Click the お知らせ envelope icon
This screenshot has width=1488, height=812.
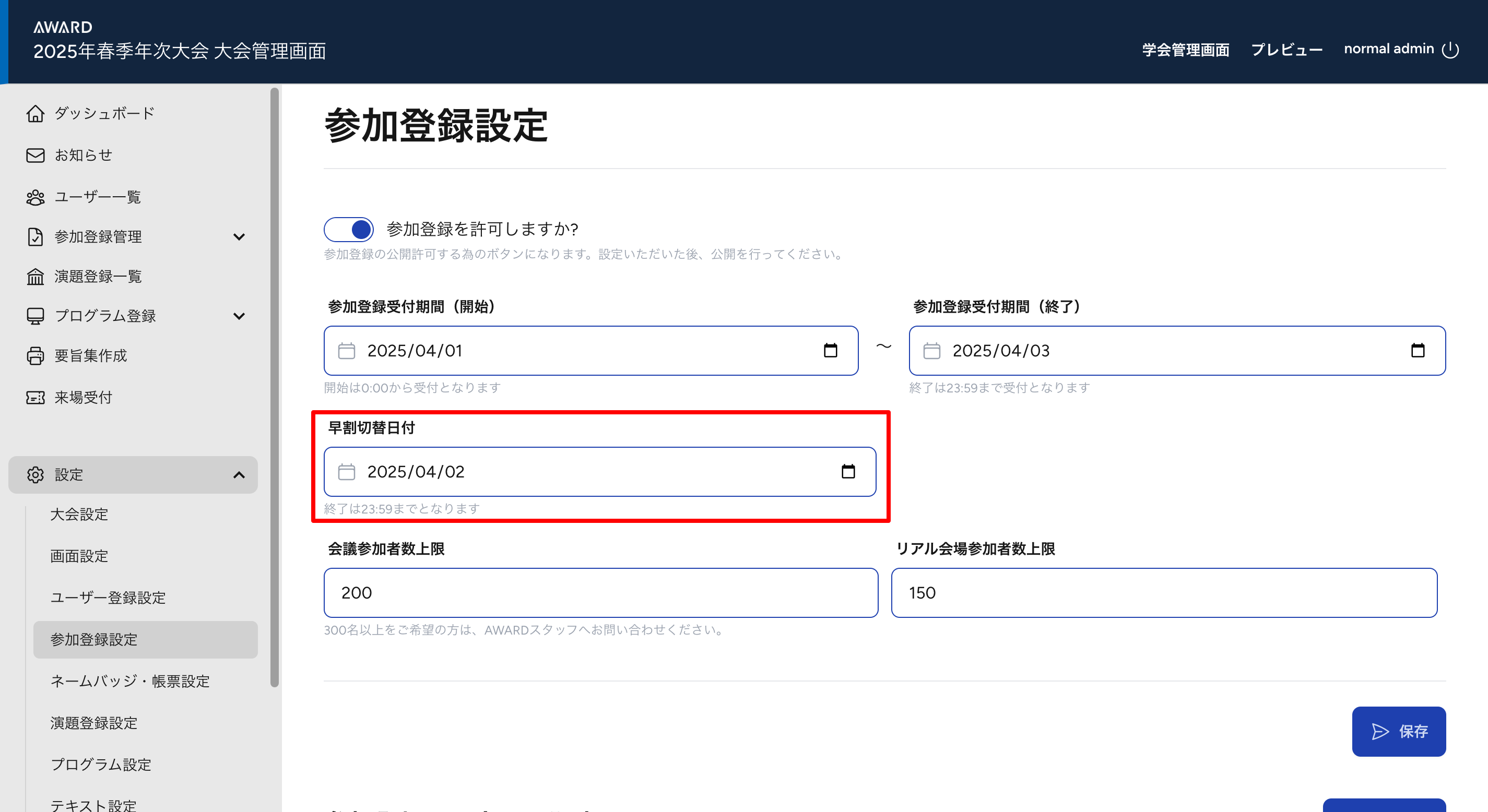(35, 156)
